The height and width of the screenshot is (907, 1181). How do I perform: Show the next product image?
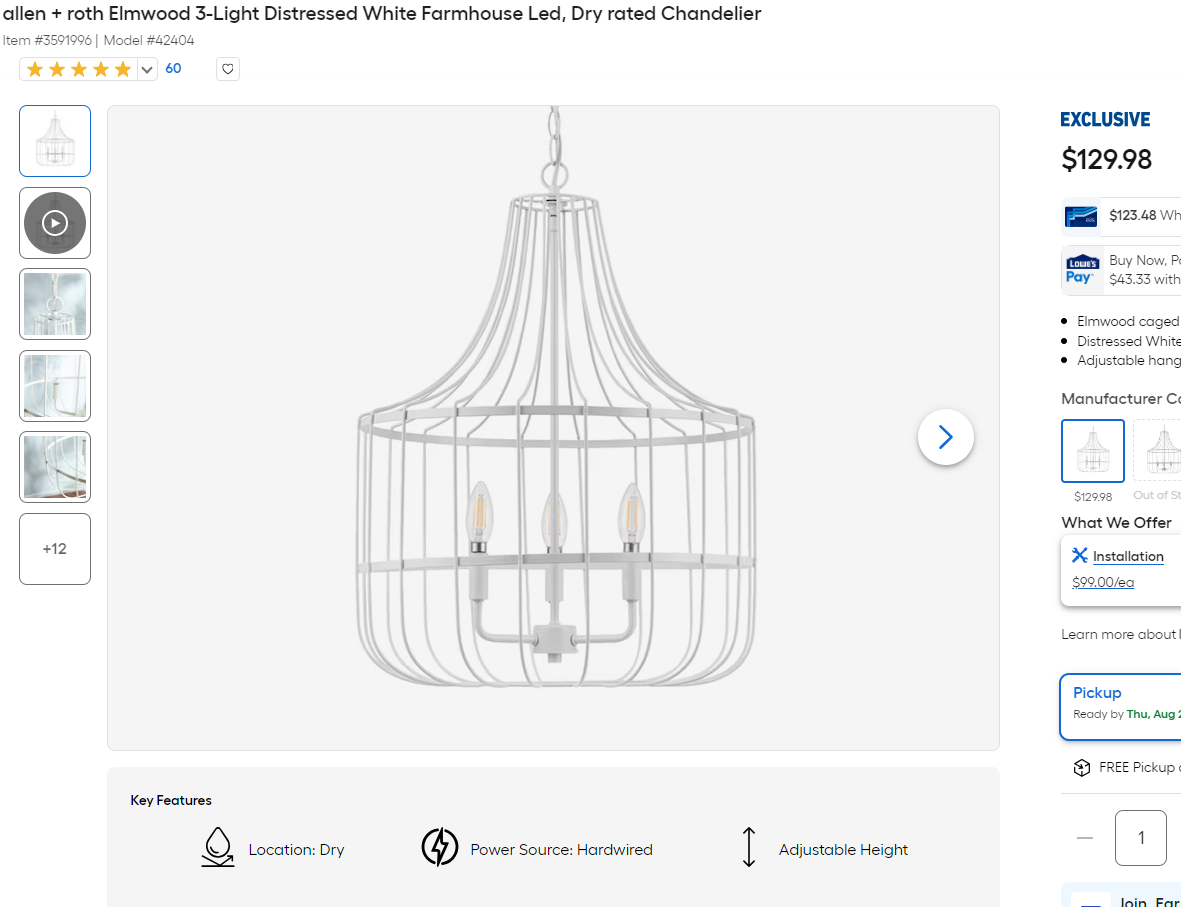click(x=945, y=437)
